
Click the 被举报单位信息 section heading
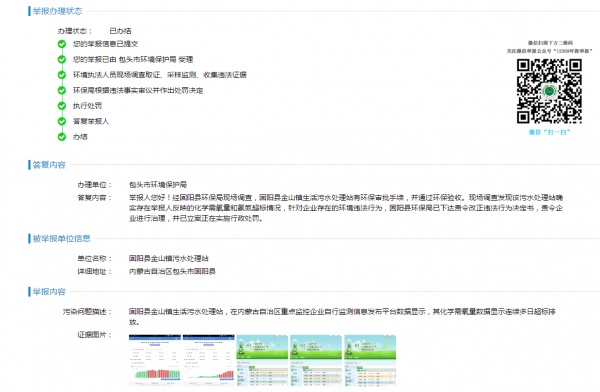point(61,238)
